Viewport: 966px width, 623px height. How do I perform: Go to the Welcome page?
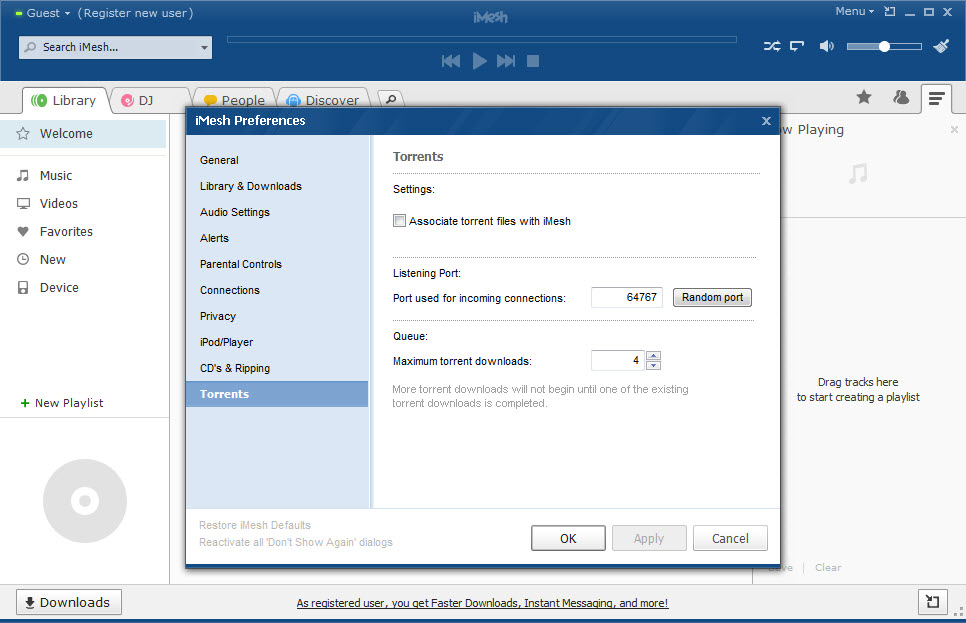click(x=83, y=134)
